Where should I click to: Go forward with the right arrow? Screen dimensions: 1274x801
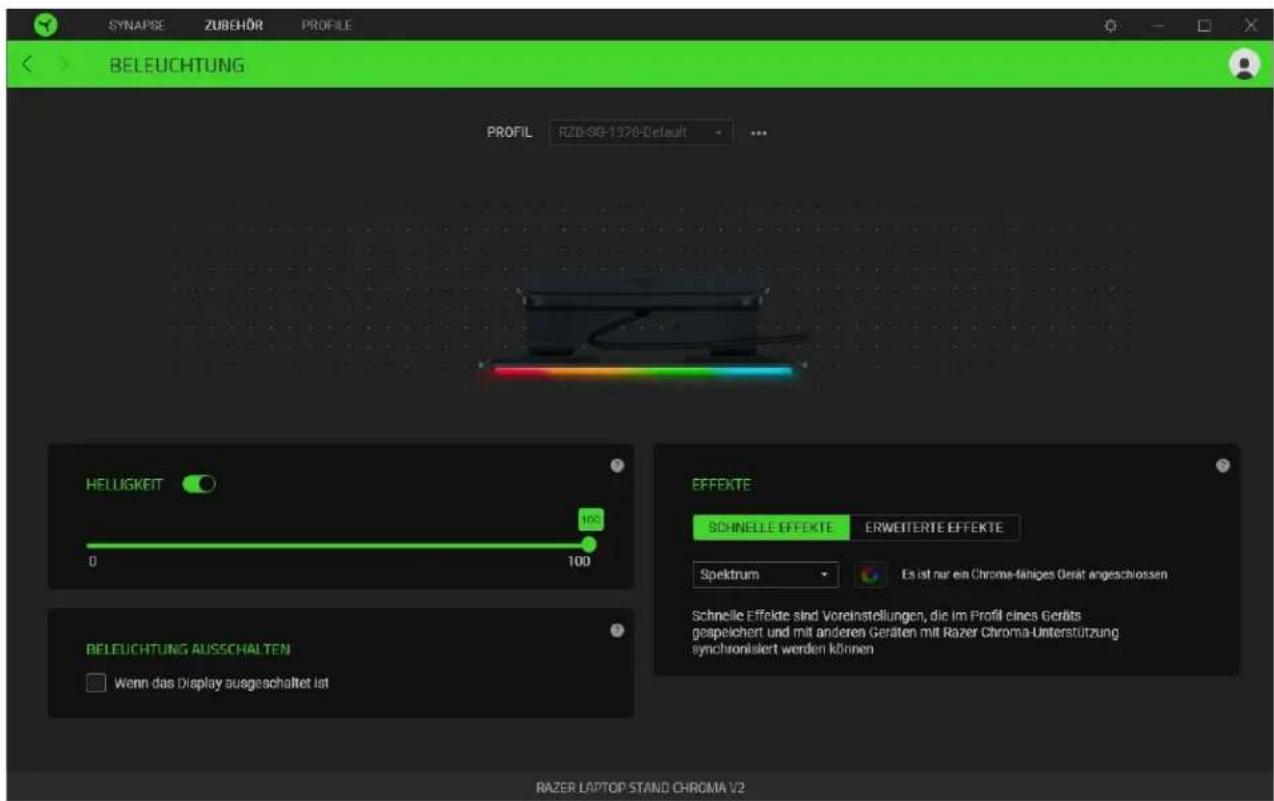(62, 65)
